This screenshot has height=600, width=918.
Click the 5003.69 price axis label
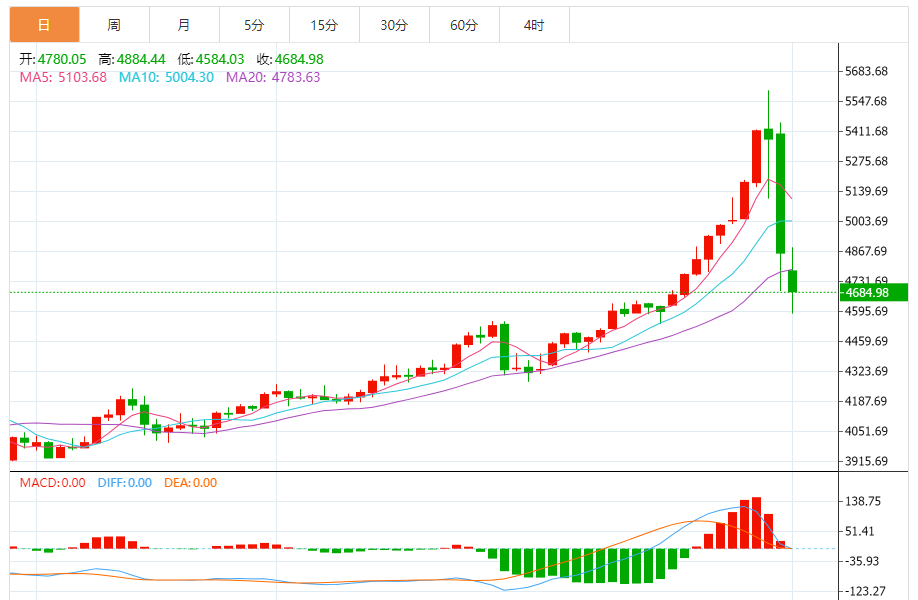pos(866,221)
